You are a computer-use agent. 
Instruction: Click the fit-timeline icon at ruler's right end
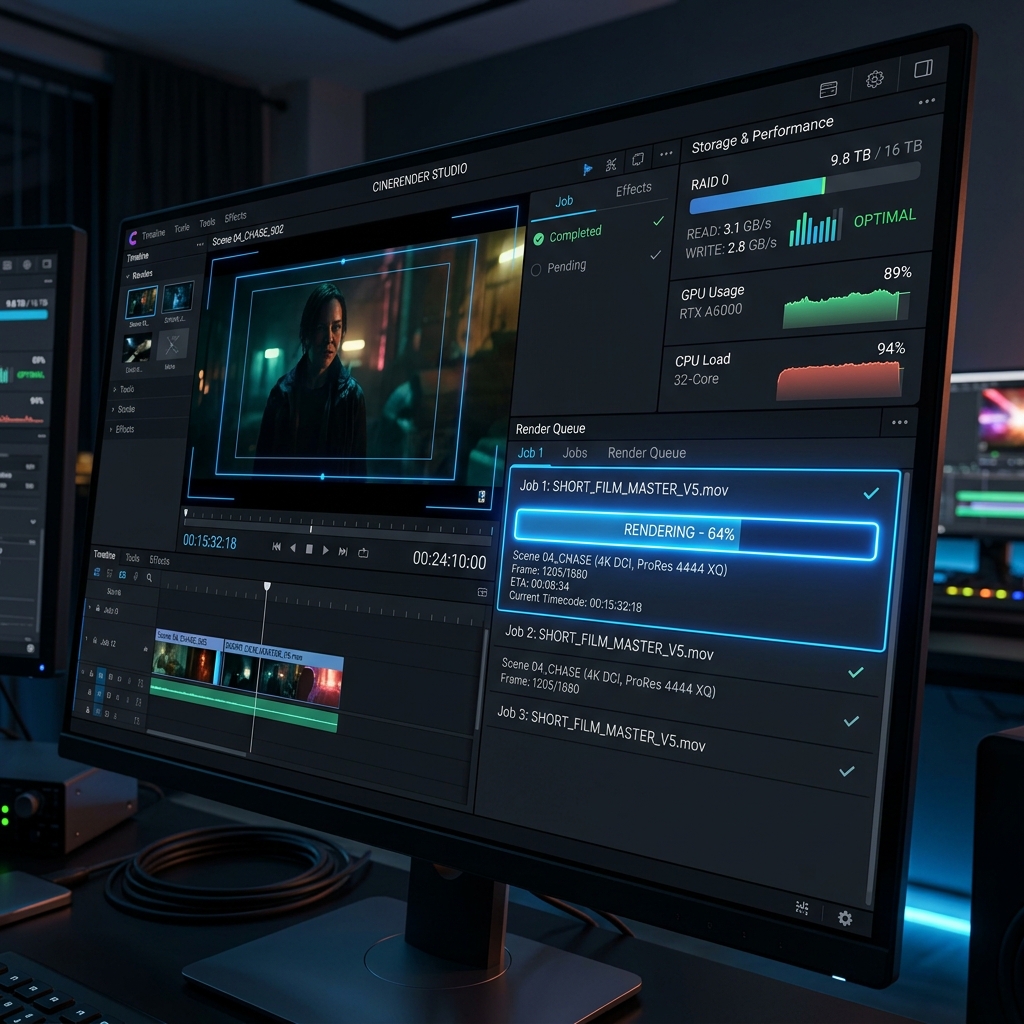click(x=483, y=592)
